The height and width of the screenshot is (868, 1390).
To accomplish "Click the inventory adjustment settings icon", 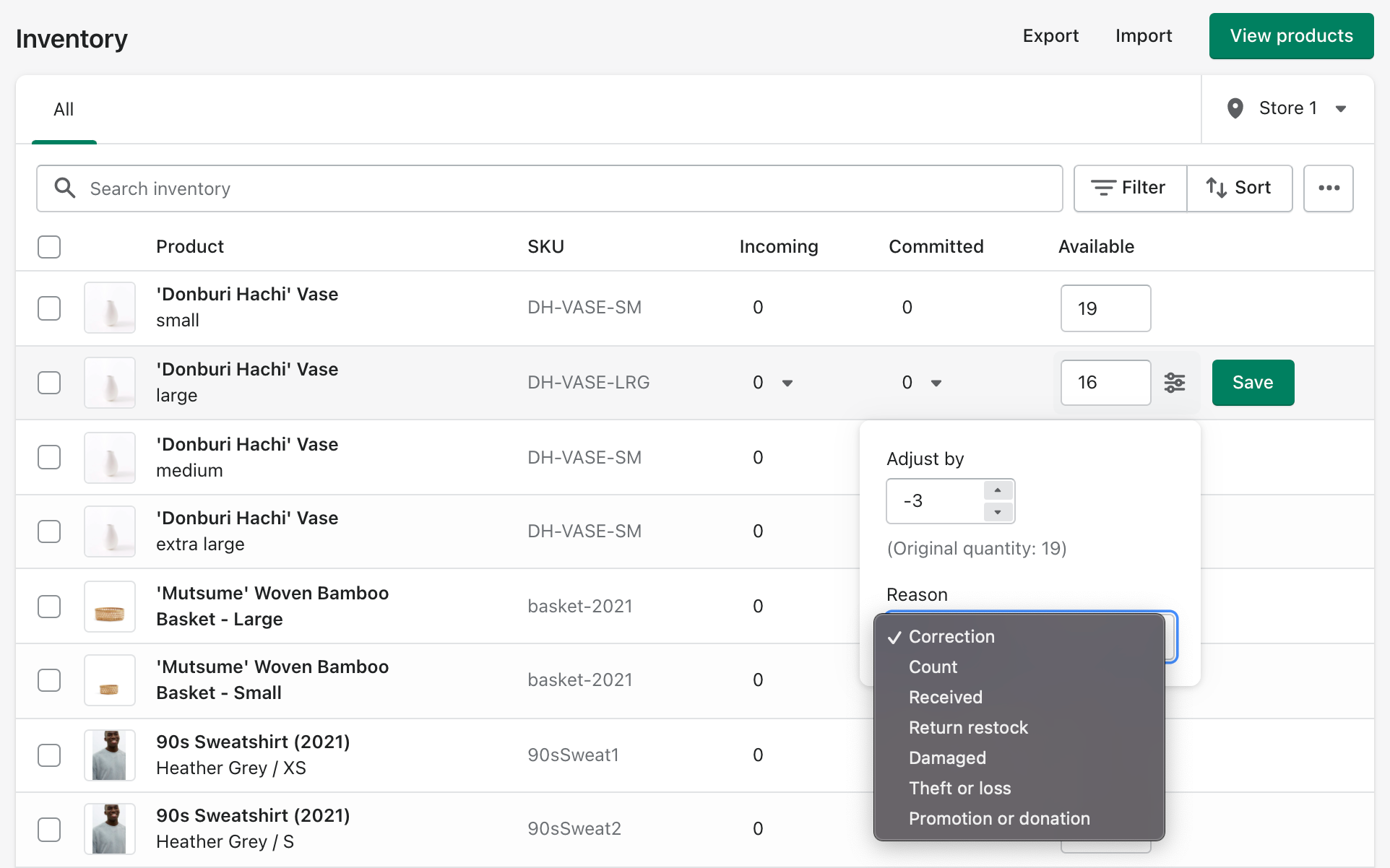I will point(1176,382).
